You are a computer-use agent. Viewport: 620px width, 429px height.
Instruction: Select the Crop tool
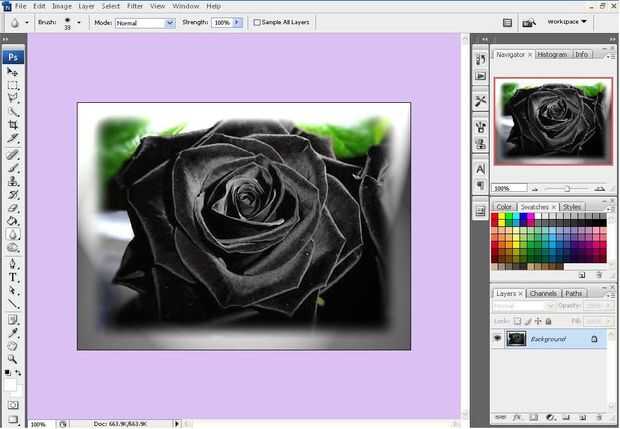pos(12,125)
